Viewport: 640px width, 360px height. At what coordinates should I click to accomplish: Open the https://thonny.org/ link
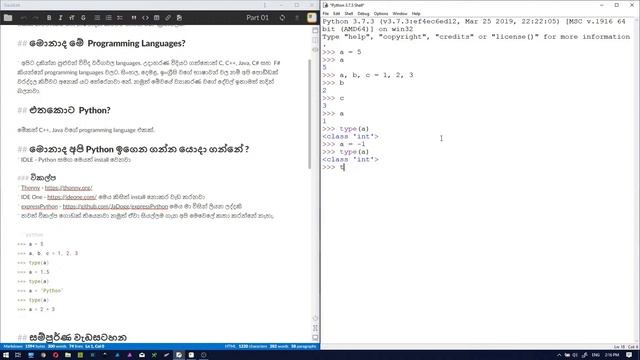click(69, 188)
